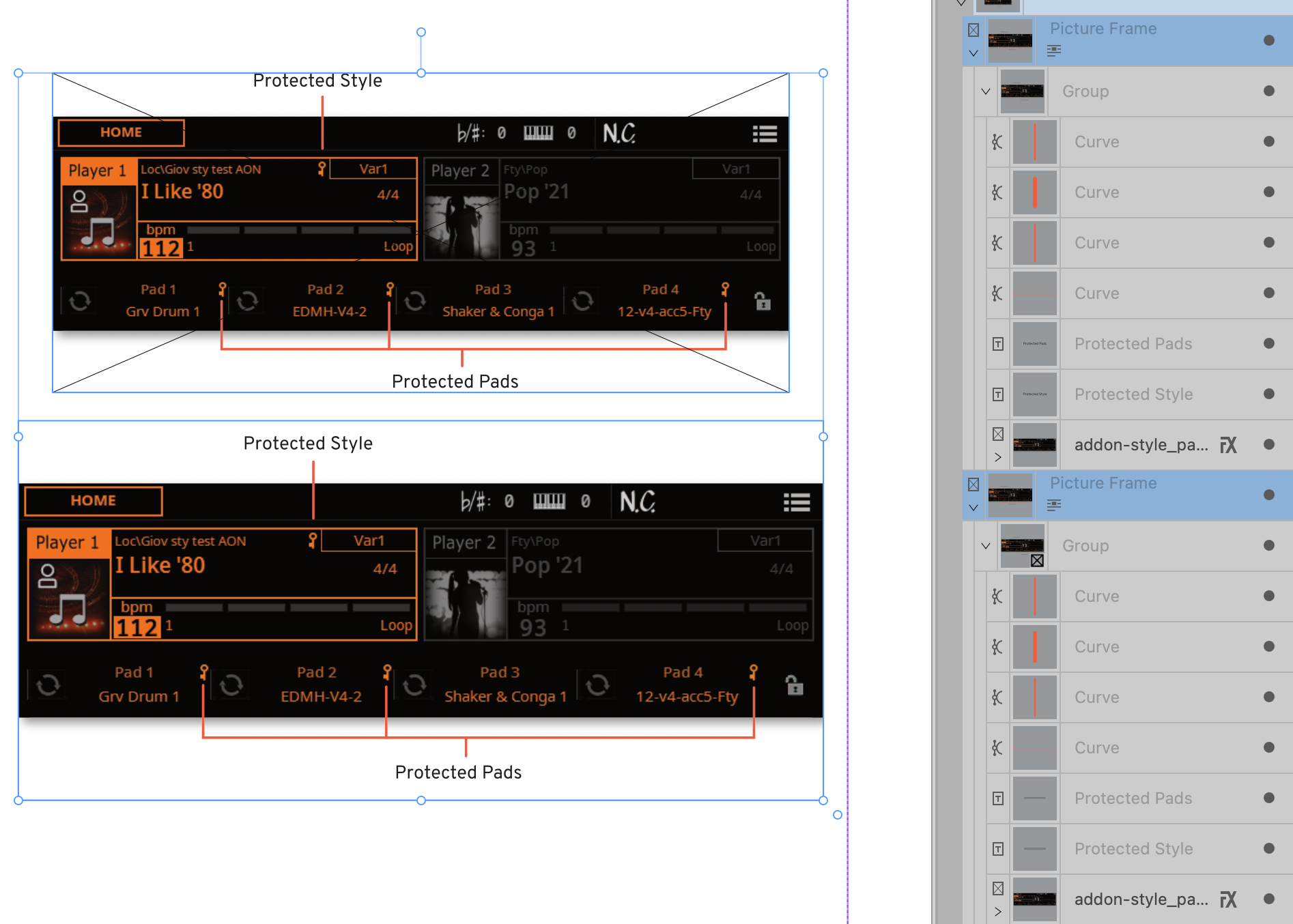Click the text frame icon on upper Protected Style layer
Viewport: 1293px width, 924px height.
[x=998, y=394]
